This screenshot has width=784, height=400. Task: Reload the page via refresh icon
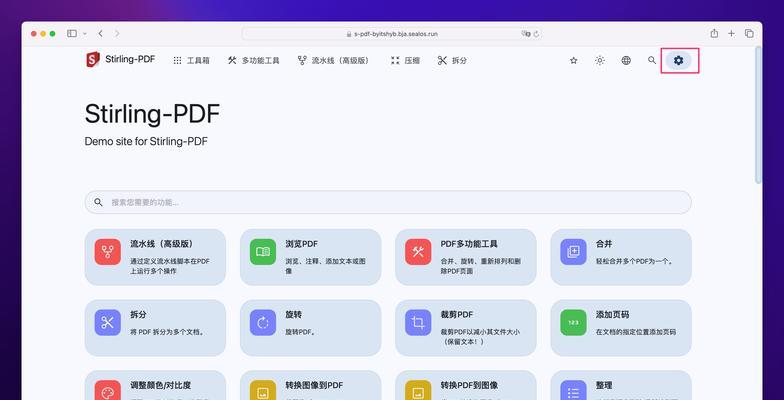pyautogui.click(x=536, y=34)
